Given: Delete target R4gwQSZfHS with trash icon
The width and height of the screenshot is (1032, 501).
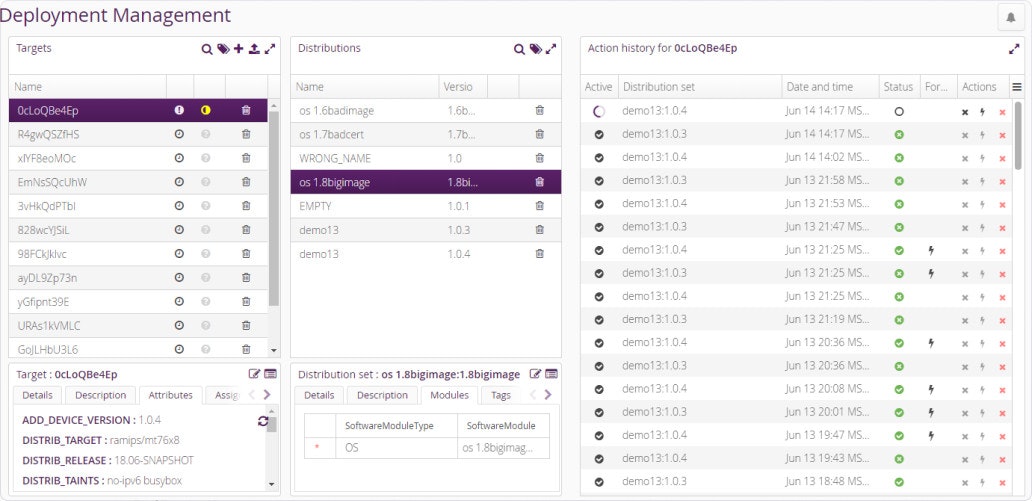Looking at the screenshot, I should (x=246, y=134).
